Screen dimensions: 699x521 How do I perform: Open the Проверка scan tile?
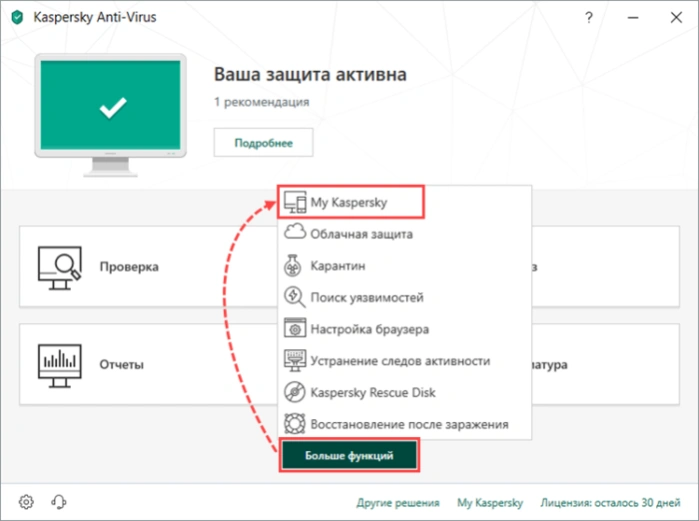[148, 267]
